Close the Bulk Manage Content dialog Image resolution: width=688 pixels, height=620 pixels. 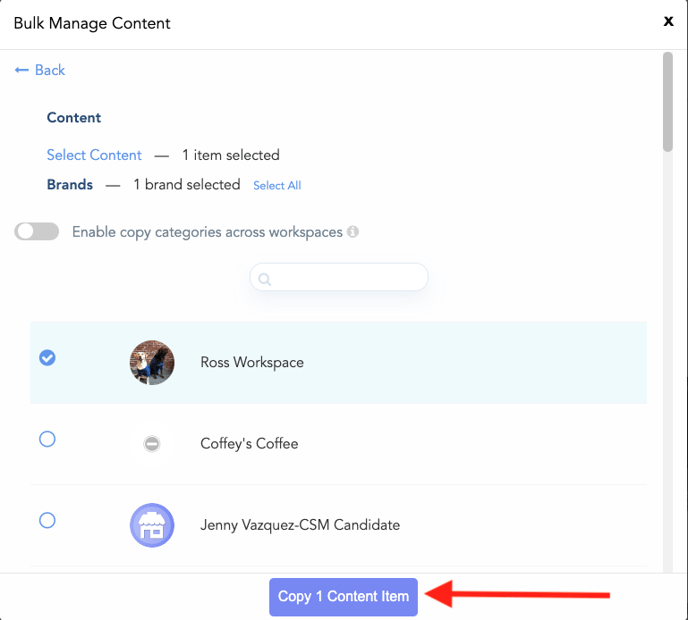668,21
